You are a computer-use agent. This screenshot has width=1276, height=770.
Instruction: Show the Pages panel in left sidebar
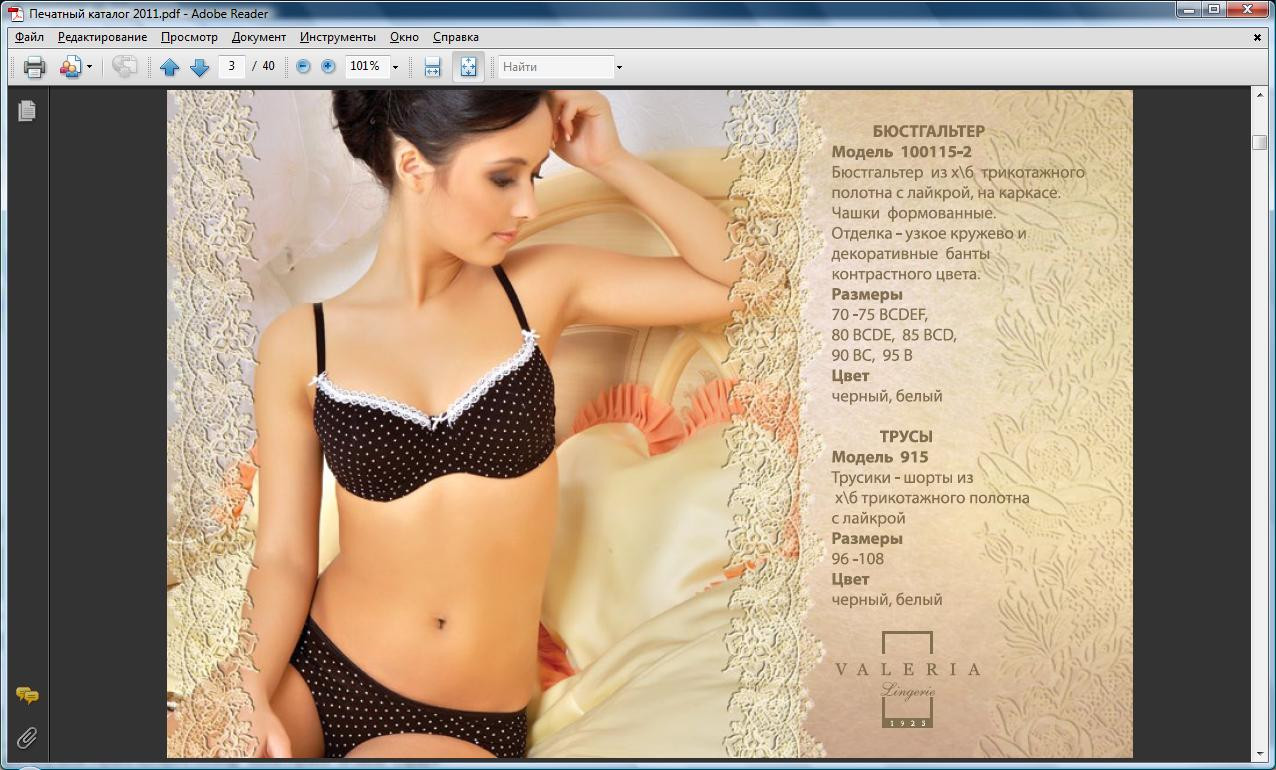point(27,111)
